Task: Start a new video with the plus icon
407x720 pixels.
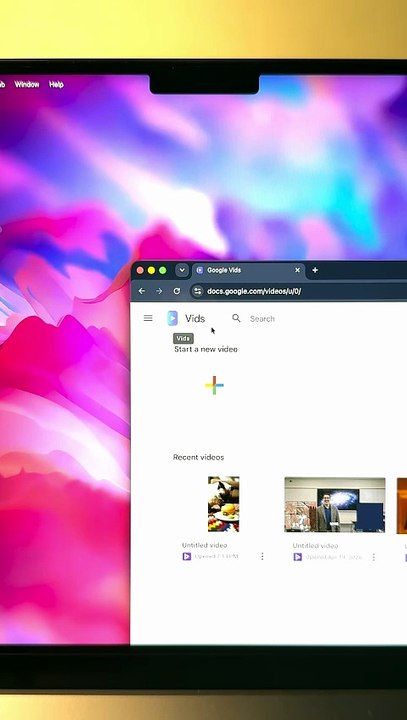Action: pos(215,385)
